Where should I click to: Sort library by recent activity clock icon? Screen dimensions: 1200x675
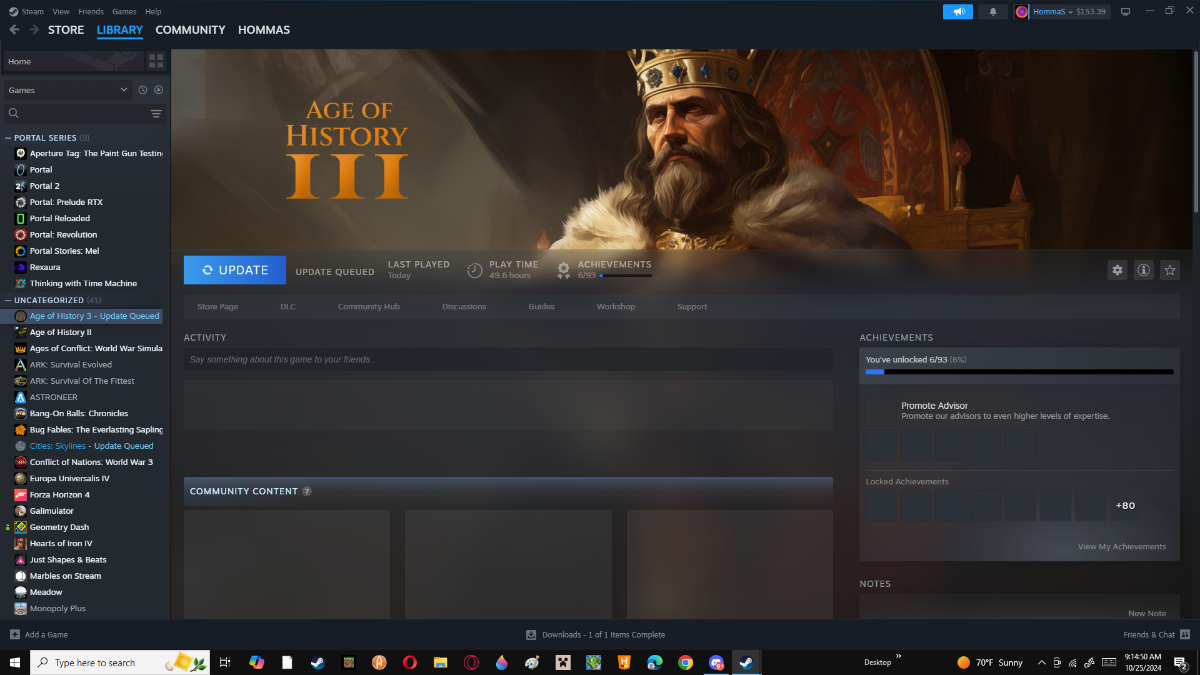pyautogui.click(x=143, y=90)
